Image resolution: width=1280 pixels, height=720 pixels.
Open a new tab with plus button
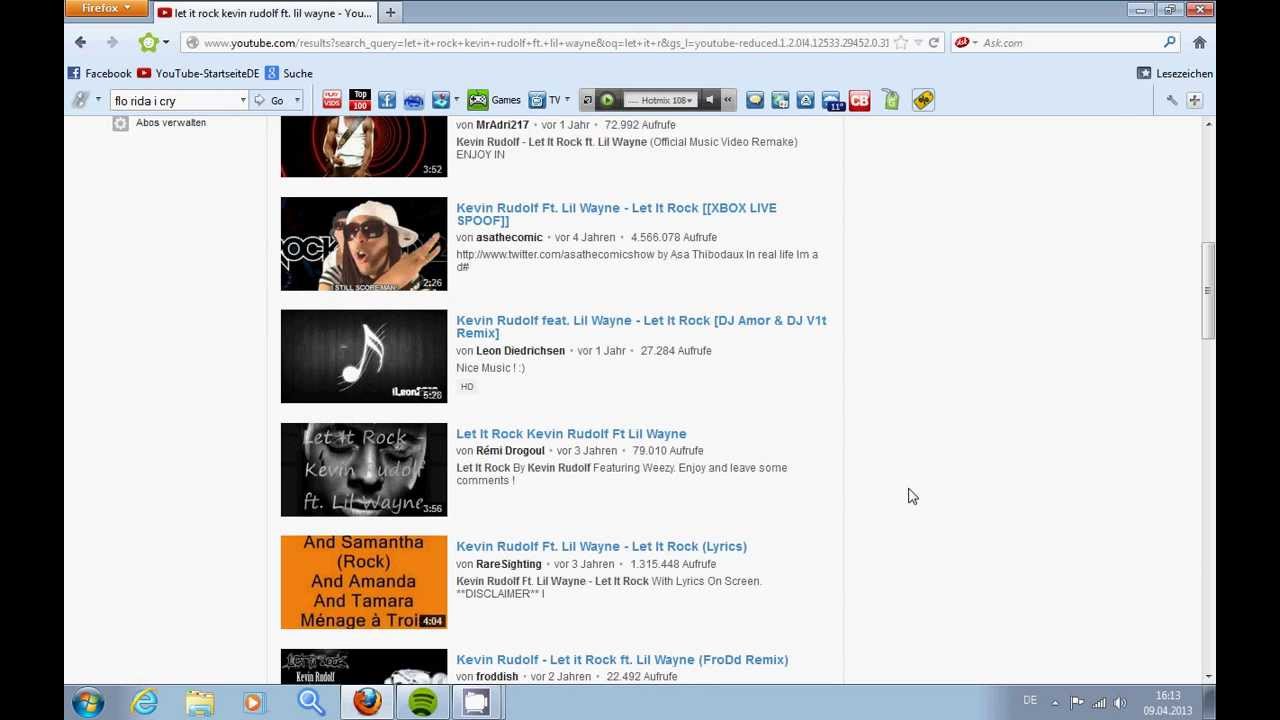coord(390,13)
